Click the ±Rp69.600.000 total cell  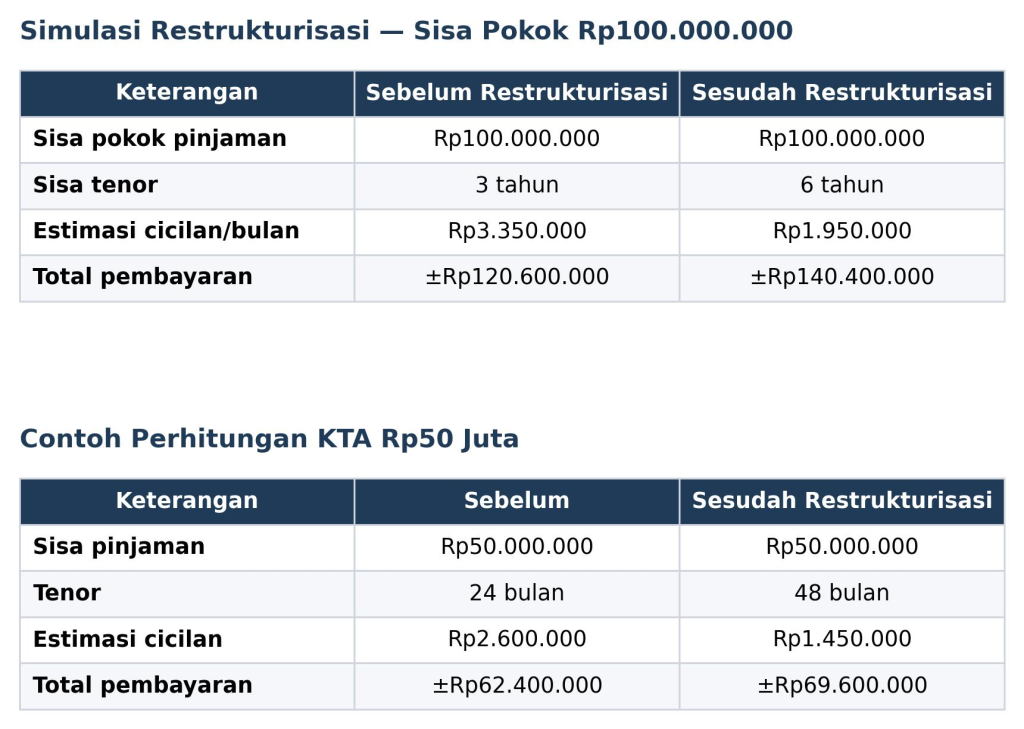(x=842, y=686)
